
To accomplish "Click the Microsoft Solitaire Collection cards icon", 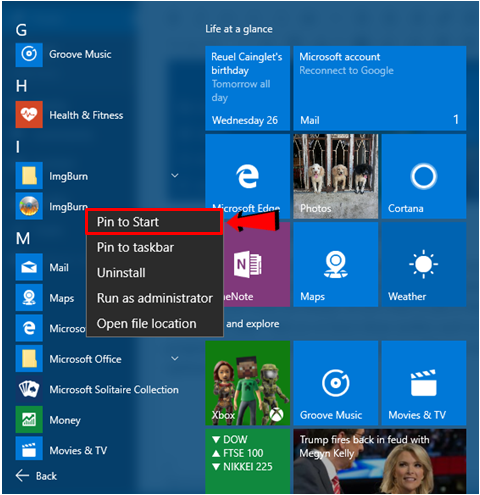I will pyautogui.click(x=29, y=389).
